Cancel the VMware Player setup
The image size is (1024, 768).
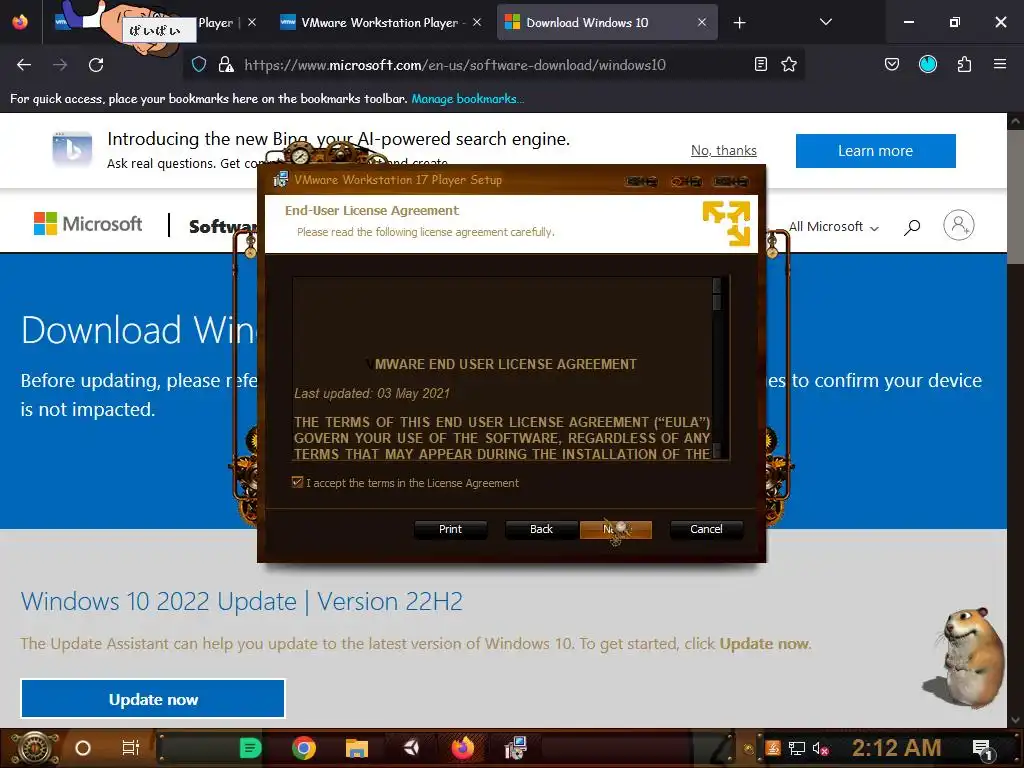(706, 529)
